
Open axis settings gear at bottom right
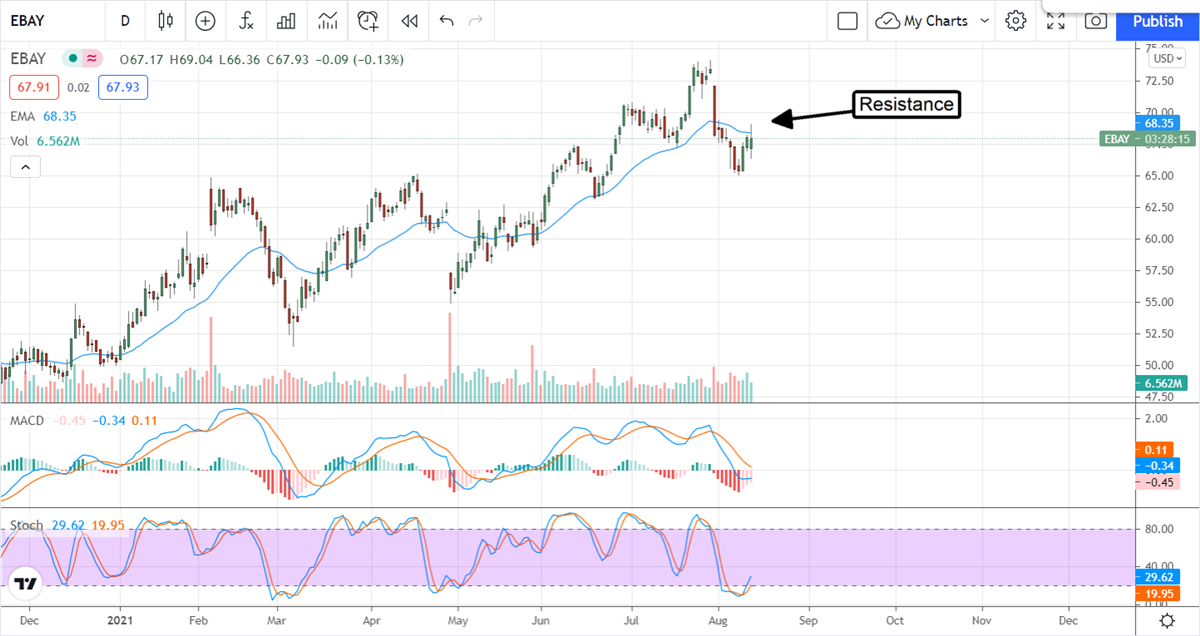click(1167, 621)
